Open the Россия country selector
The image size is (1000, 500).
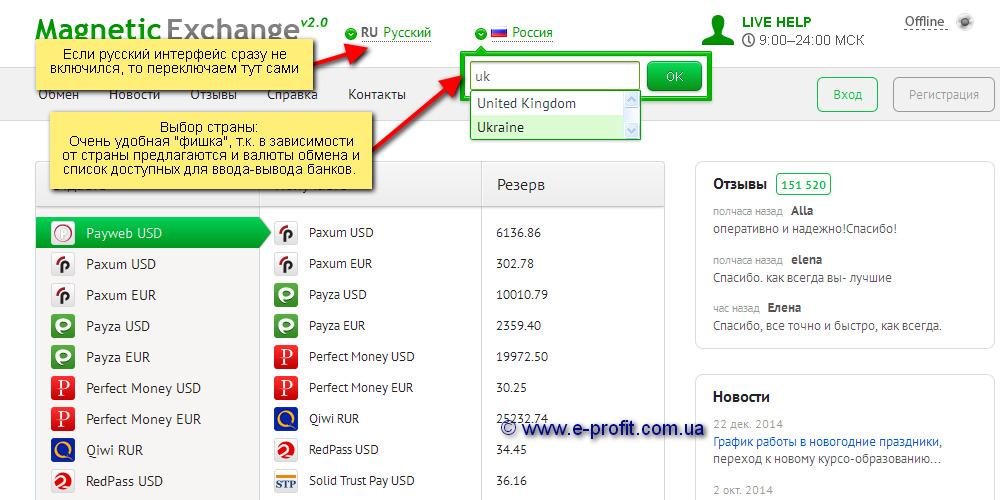[522, 33]
